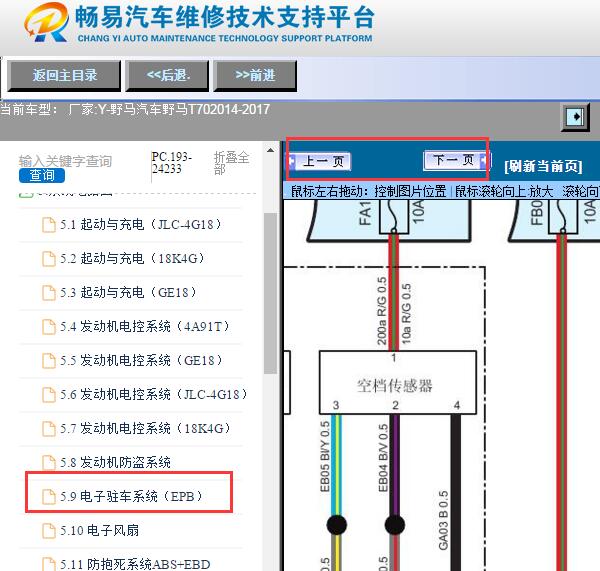The width and height of the screenshot is (600, 571).
Task: Click the FA1 10A fuse in diagram
Action: pyautogui.click(x=394, y=216)
